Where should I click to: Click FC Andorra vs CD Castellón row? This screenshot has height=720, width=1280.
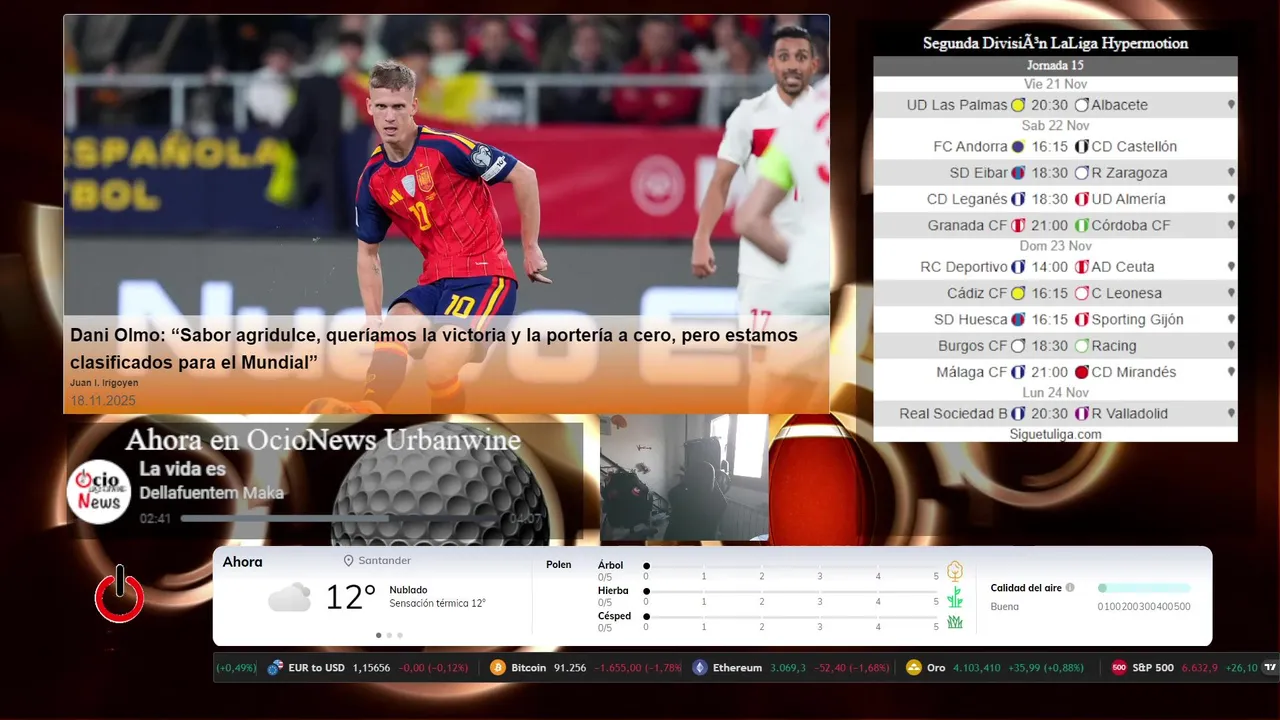coord(1055,146)
